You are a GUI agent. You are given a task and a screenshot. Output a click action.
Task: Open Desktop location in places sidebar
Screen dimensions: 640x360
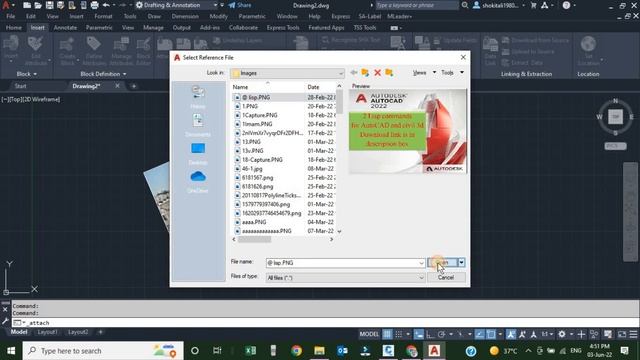click(198, 153)
